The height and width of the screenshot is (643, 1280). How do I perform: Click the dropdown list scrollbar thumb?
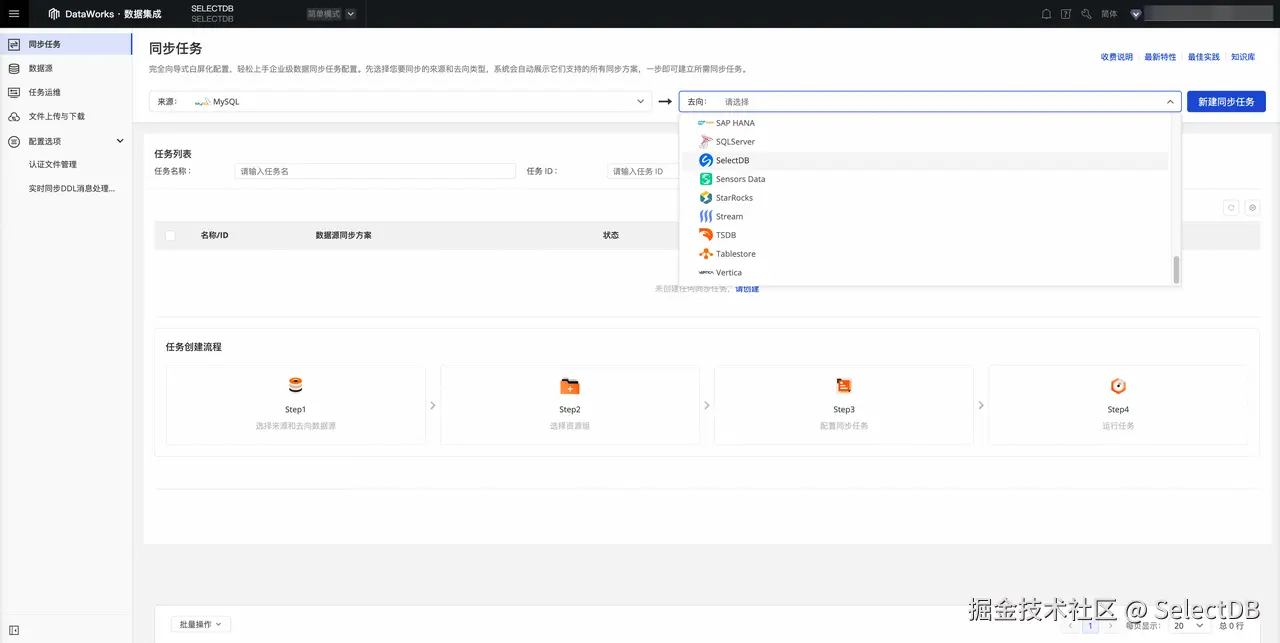point(1176,269)
